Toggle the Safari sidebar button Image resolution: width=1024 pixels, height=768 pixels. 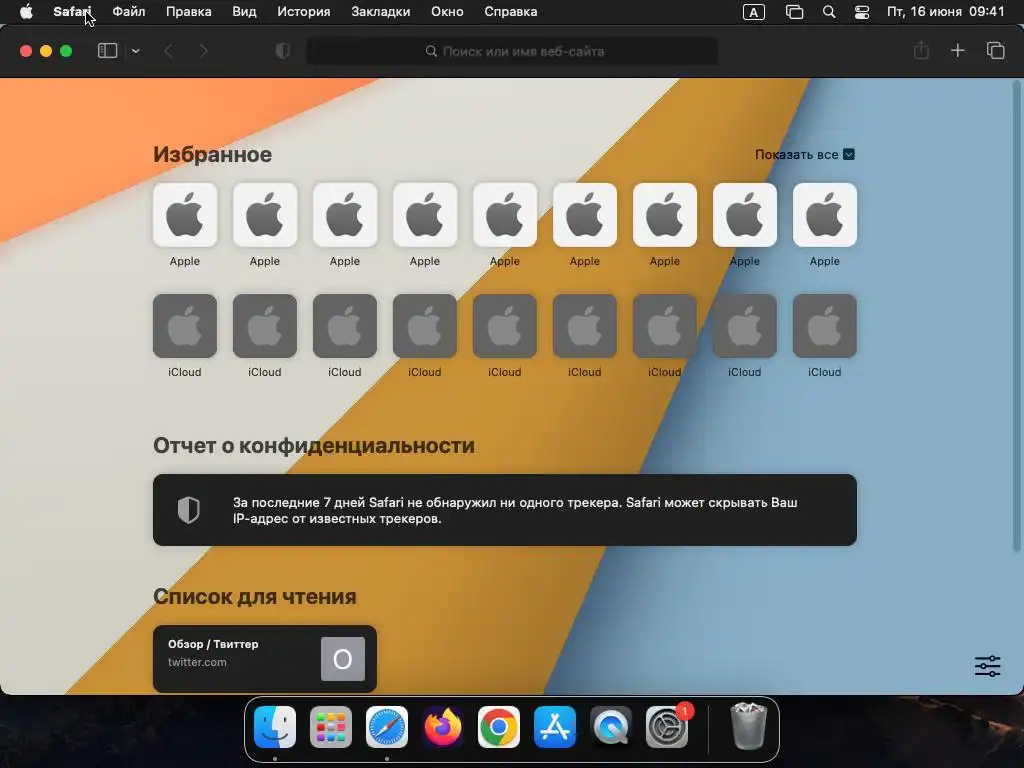(x=107, y=50)
